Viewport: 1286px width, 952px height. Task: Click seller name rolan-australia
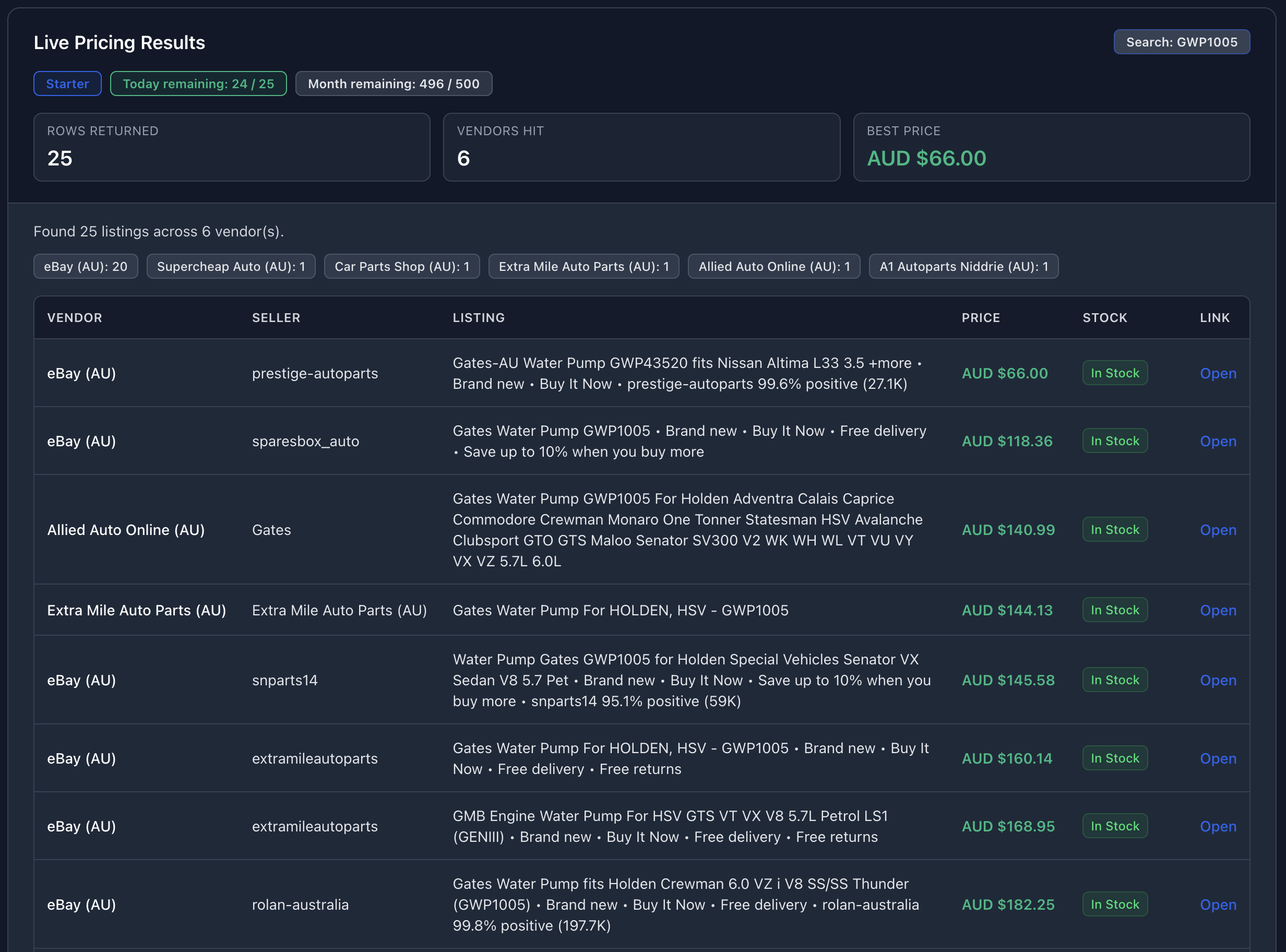(300, 906)
